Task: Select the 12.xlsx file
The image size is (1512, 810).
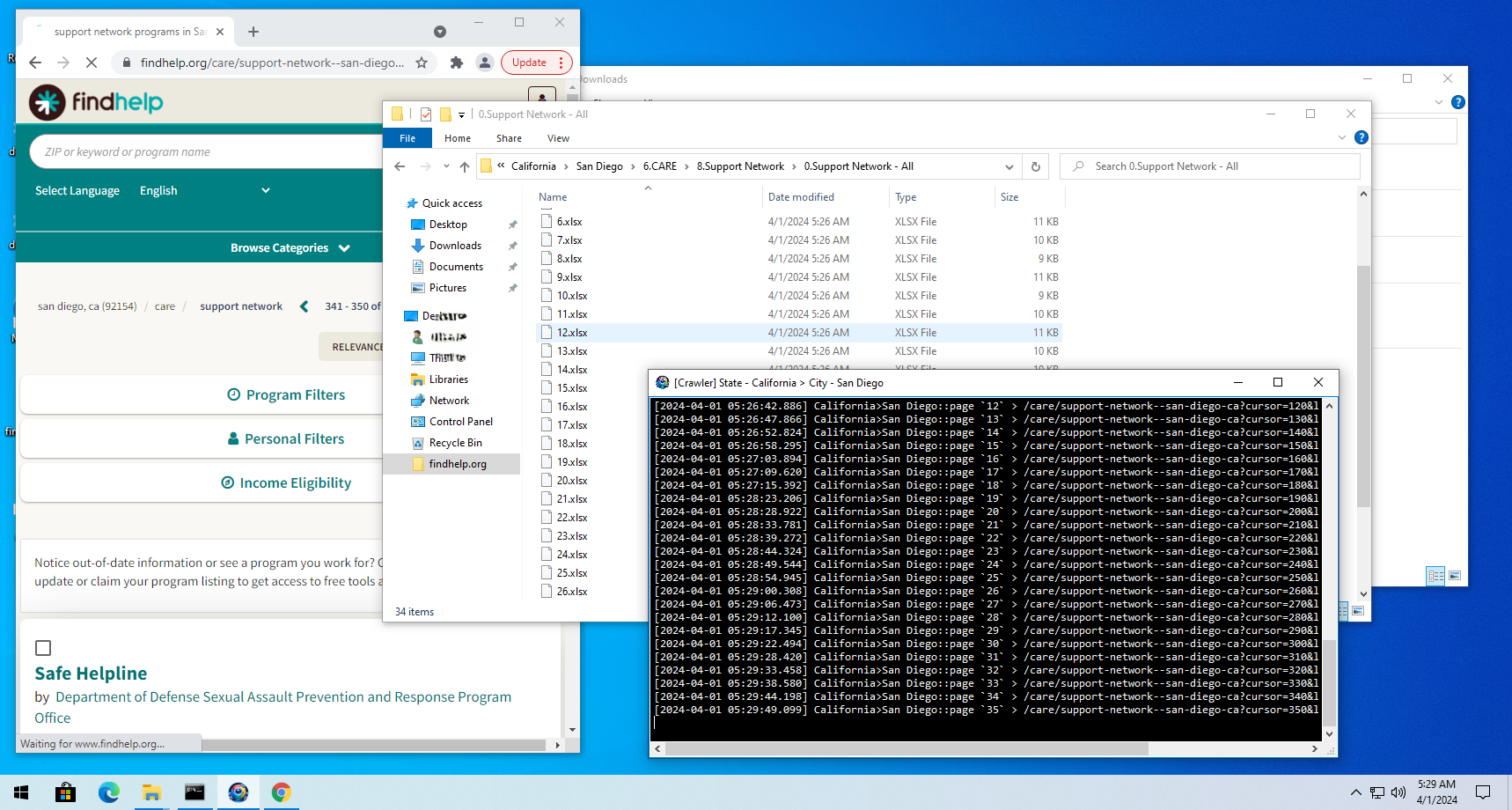Action: [572, 333]
